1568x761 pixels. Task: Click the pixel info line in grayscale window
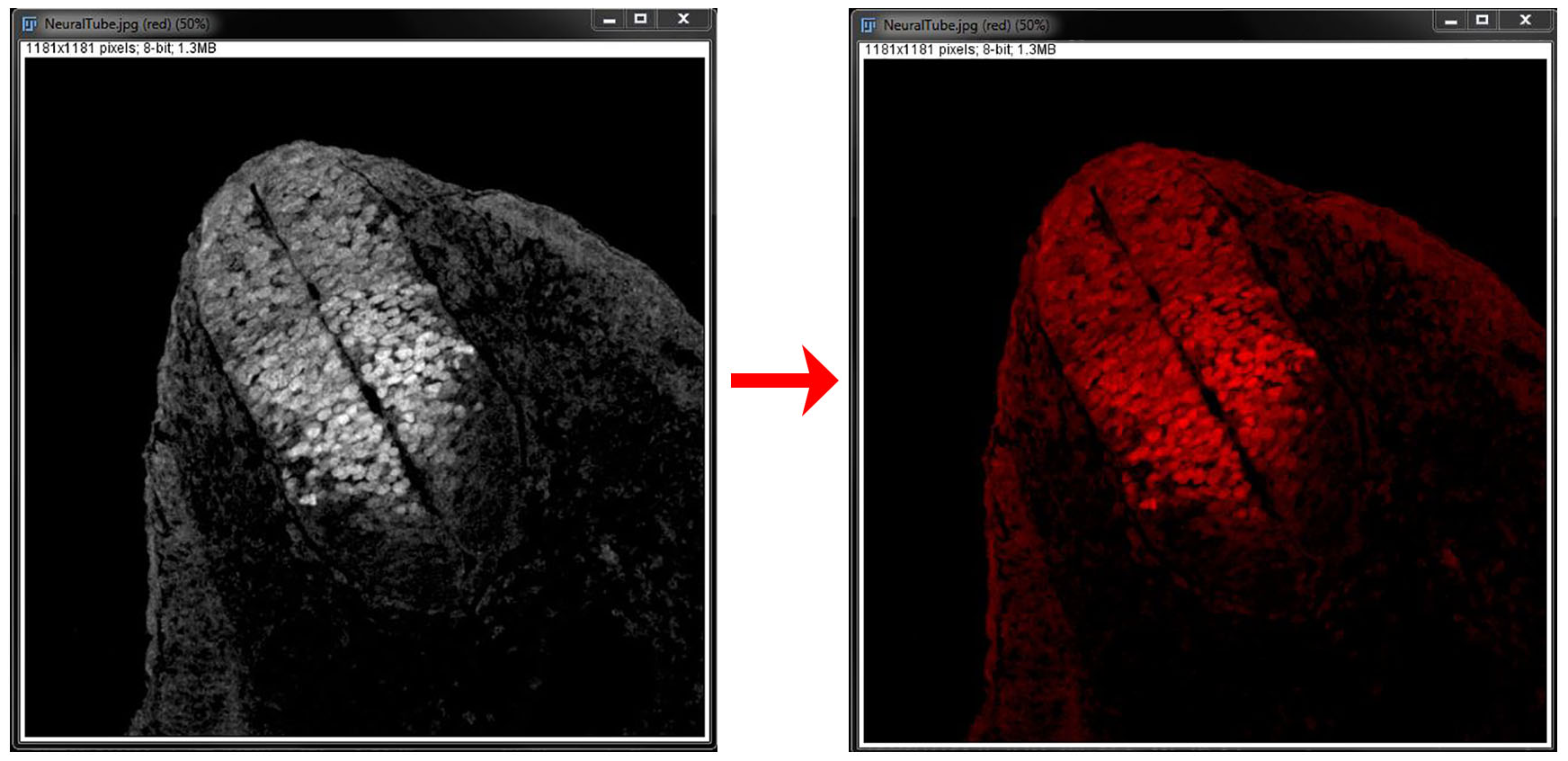(121, 49)
